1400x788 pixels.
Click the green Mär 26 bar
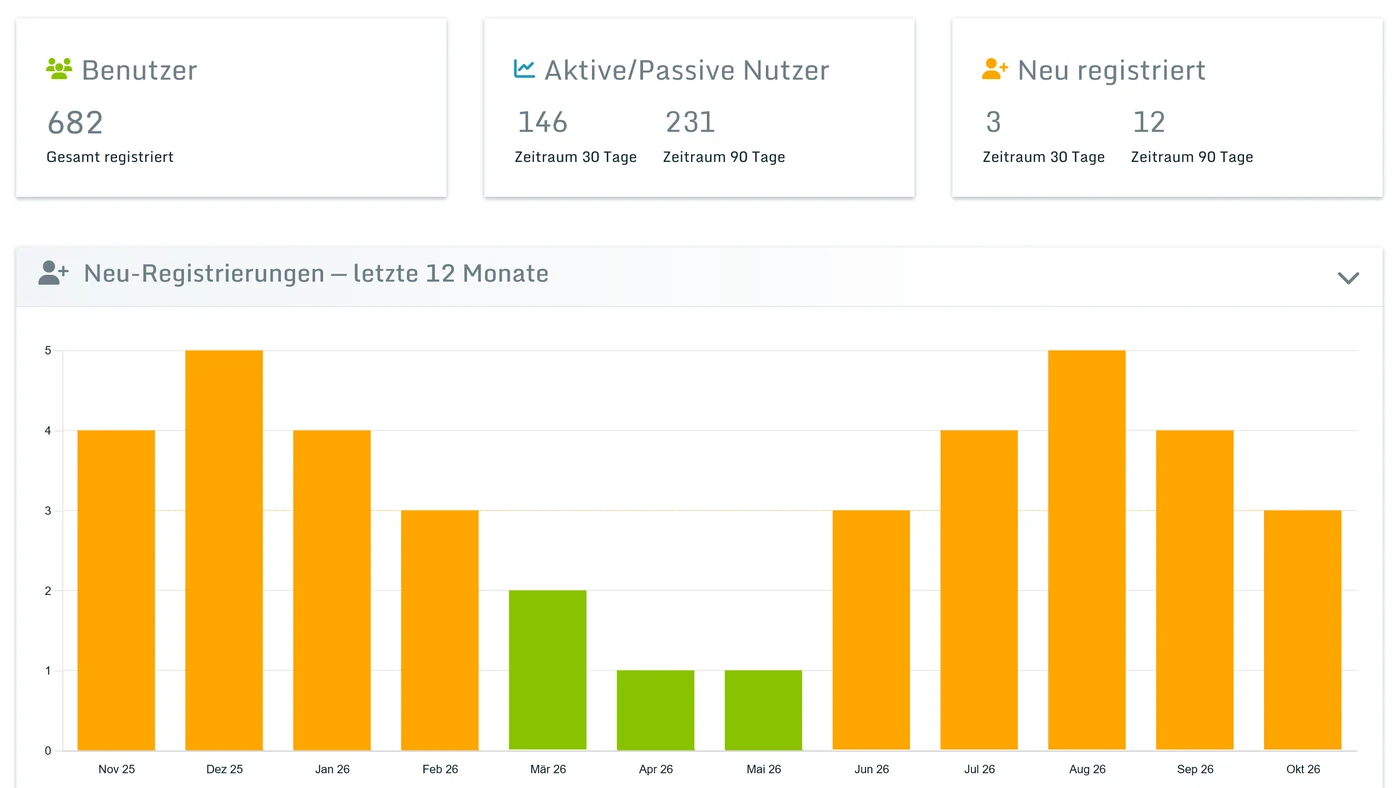point(548,670)
